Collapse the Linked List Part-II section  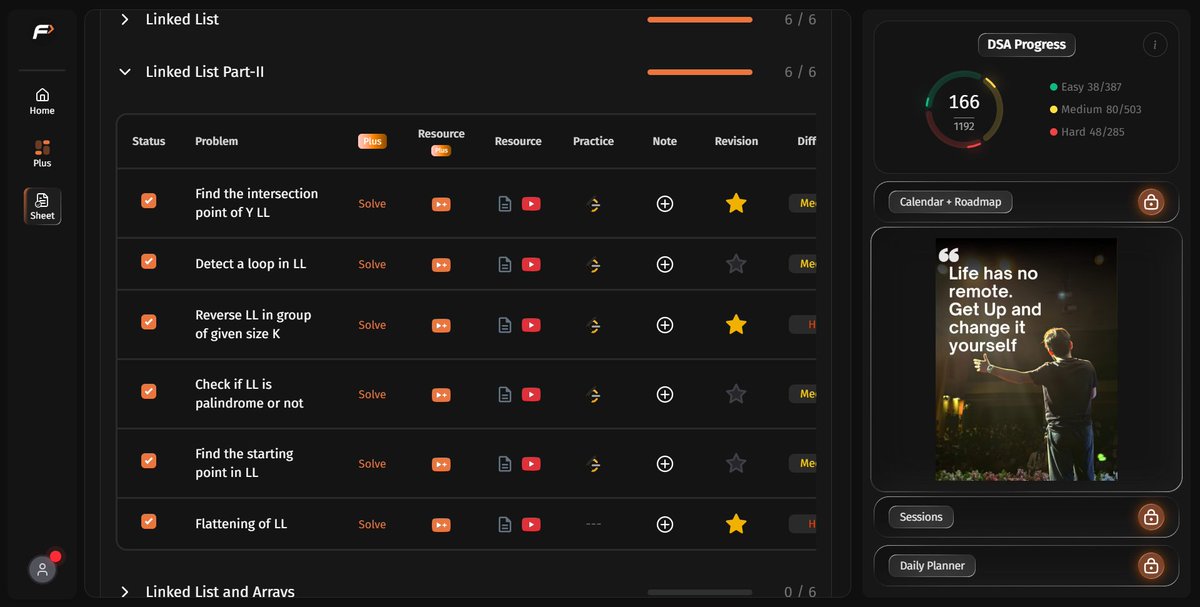[x=125, y=72]
